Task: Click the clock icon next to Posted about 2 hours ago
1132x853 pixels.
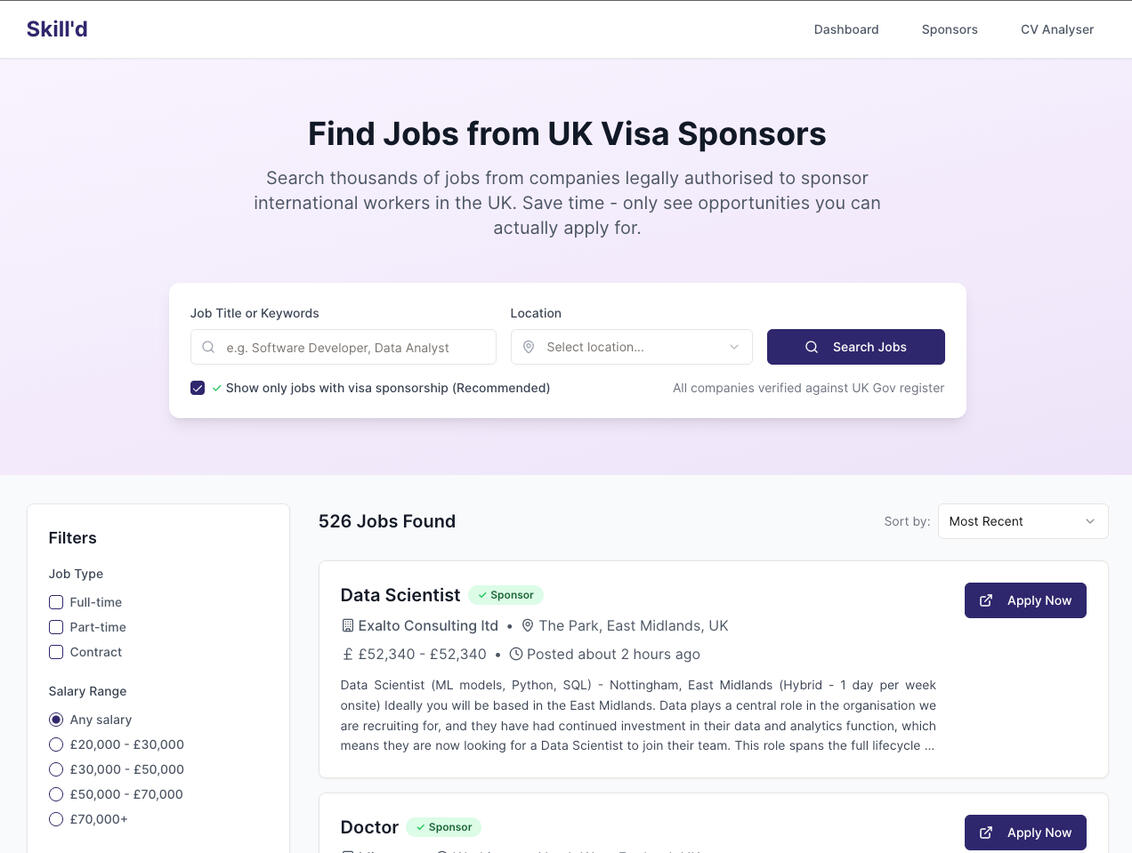Action: click(515, 653)
